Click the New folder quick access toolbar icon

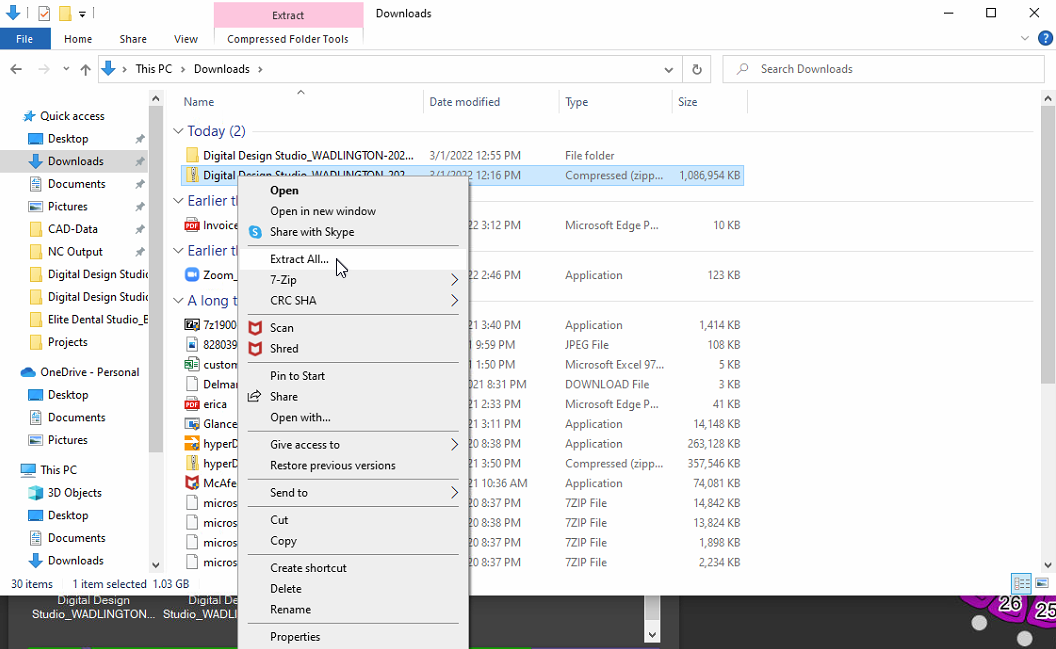[x=65, y=13]
